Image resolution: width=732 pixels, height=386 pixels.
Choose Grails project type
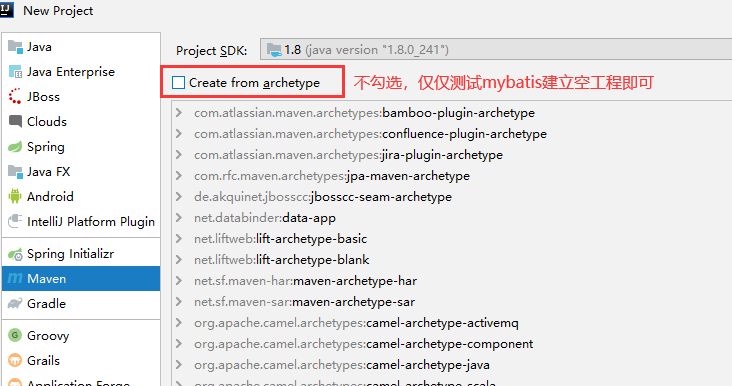(81, 360)
